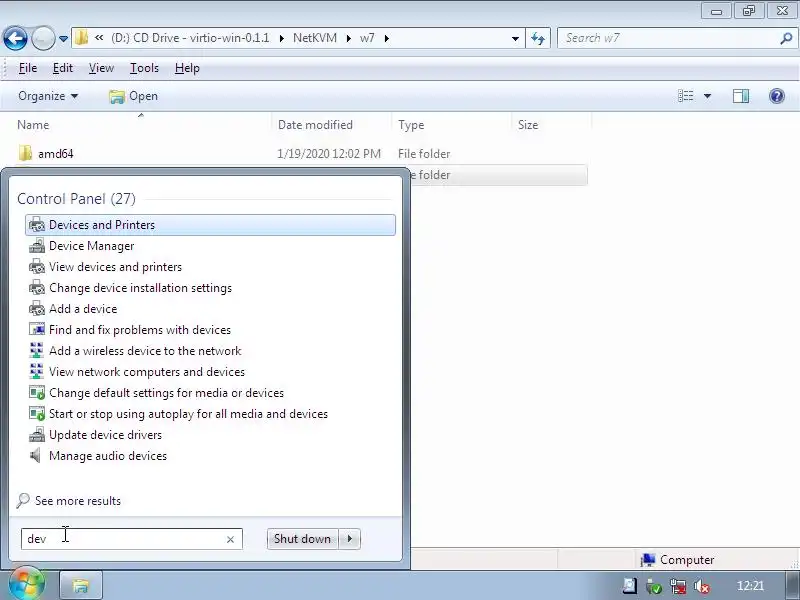Screen dimensions: 800x600
Task: Select the amd64 folder icon
Action: click(24, 153)
